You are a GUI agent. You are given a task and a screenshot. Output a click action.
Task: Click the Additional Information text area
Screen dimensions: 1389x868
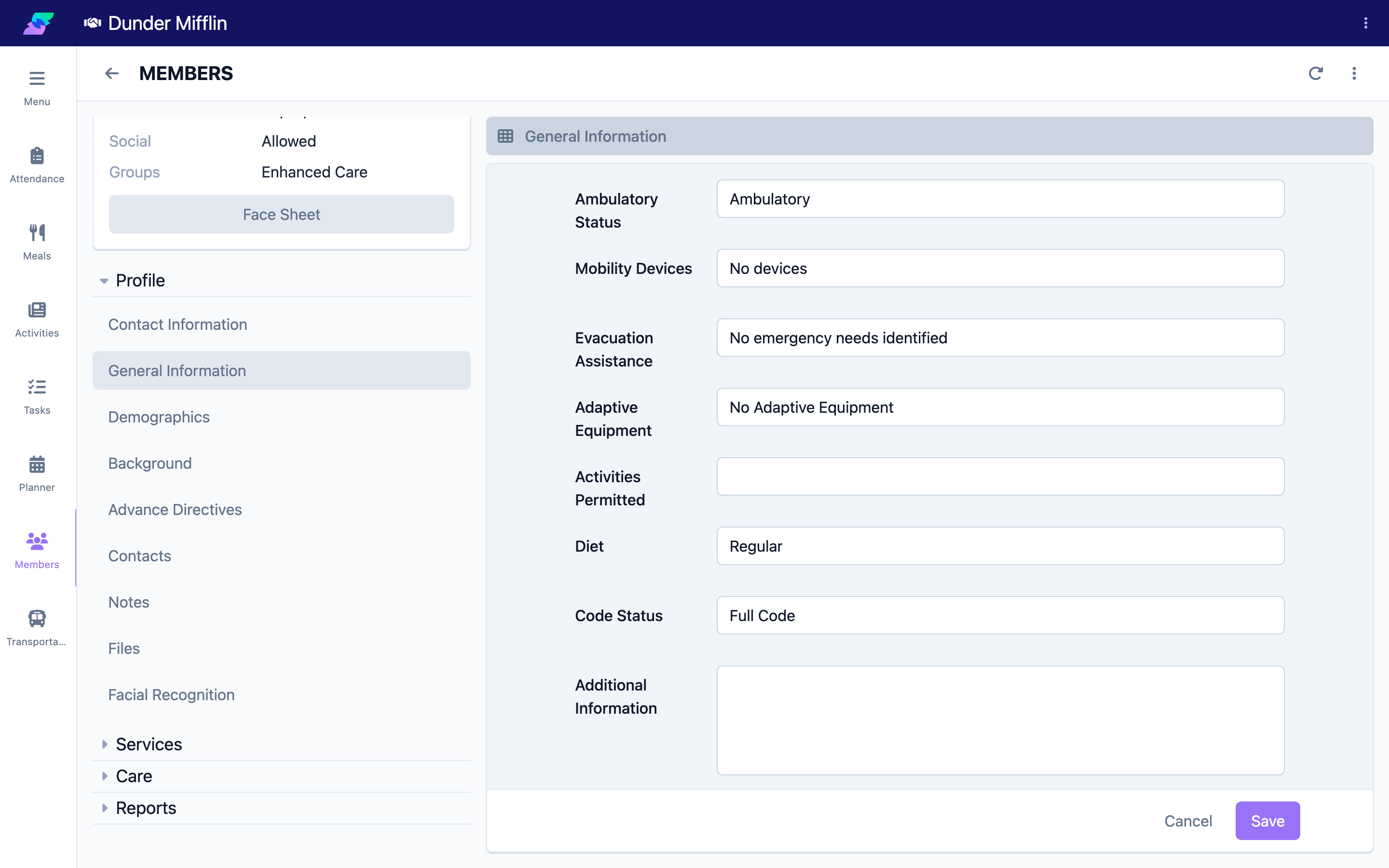(x=1000, y=720)
